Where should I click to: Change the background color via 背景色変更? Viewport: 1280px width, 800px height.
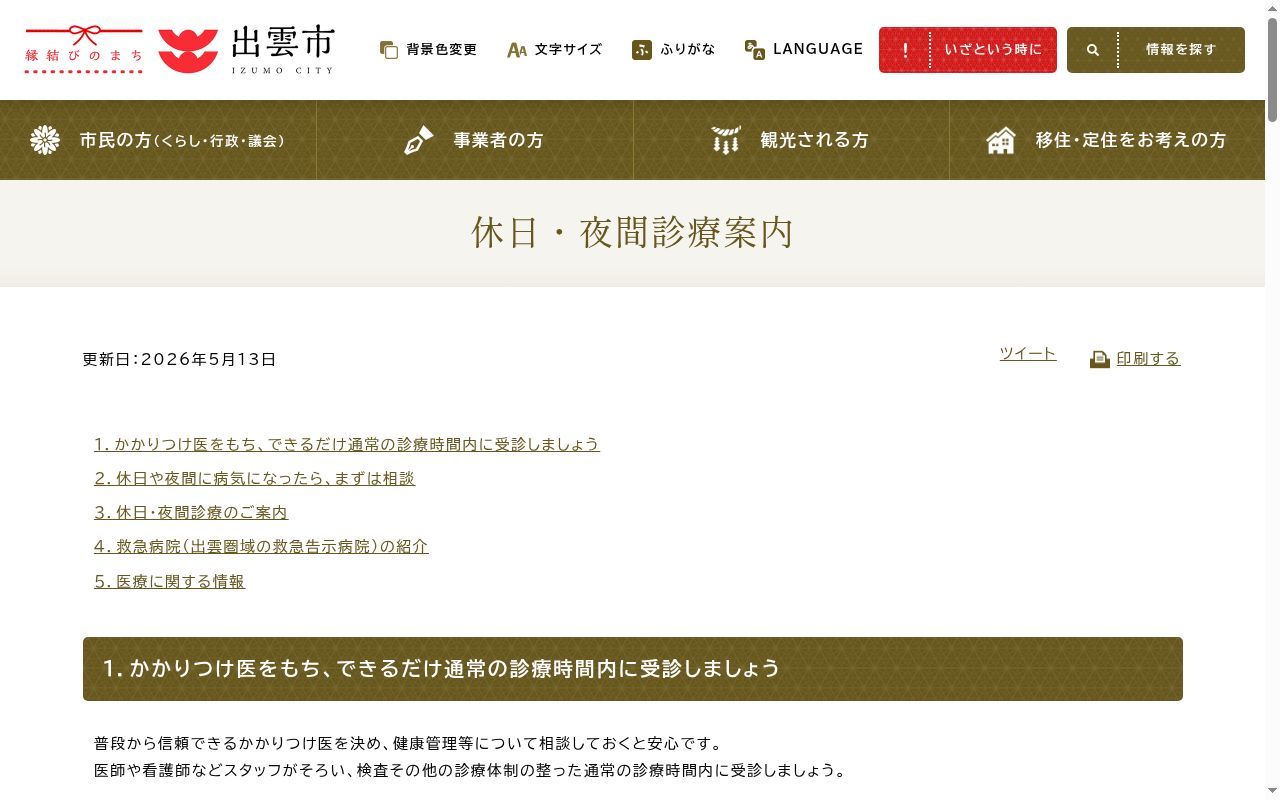429,50
